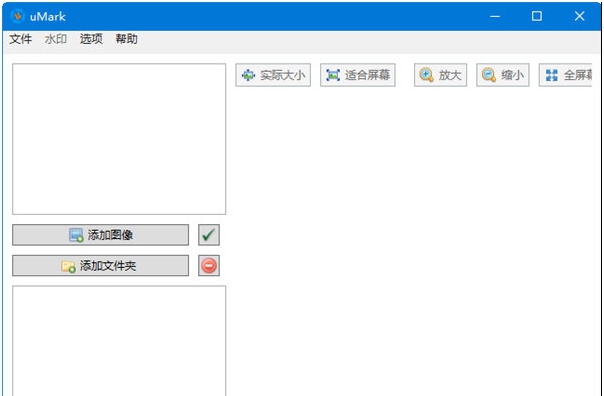Switch to full screen with 全屏幕 button
604x396 pixels.
tap(565, 75)
